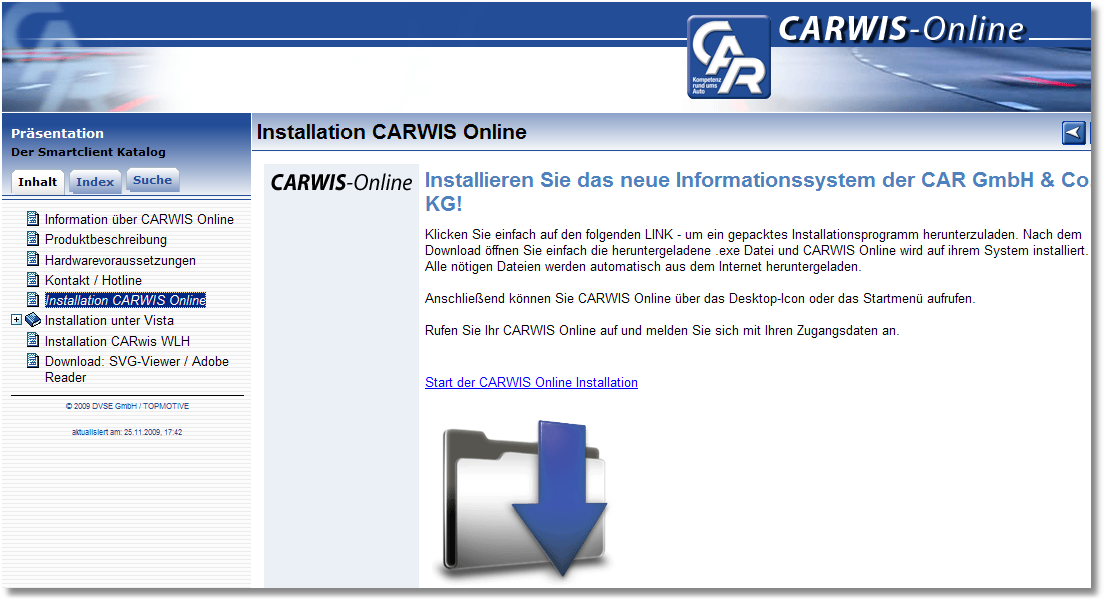Image resolution: width=1105 pixels, height=602 pixels.
Task: Click page icon beside Produktbeschreibung
Action: (x=32, y=239)
